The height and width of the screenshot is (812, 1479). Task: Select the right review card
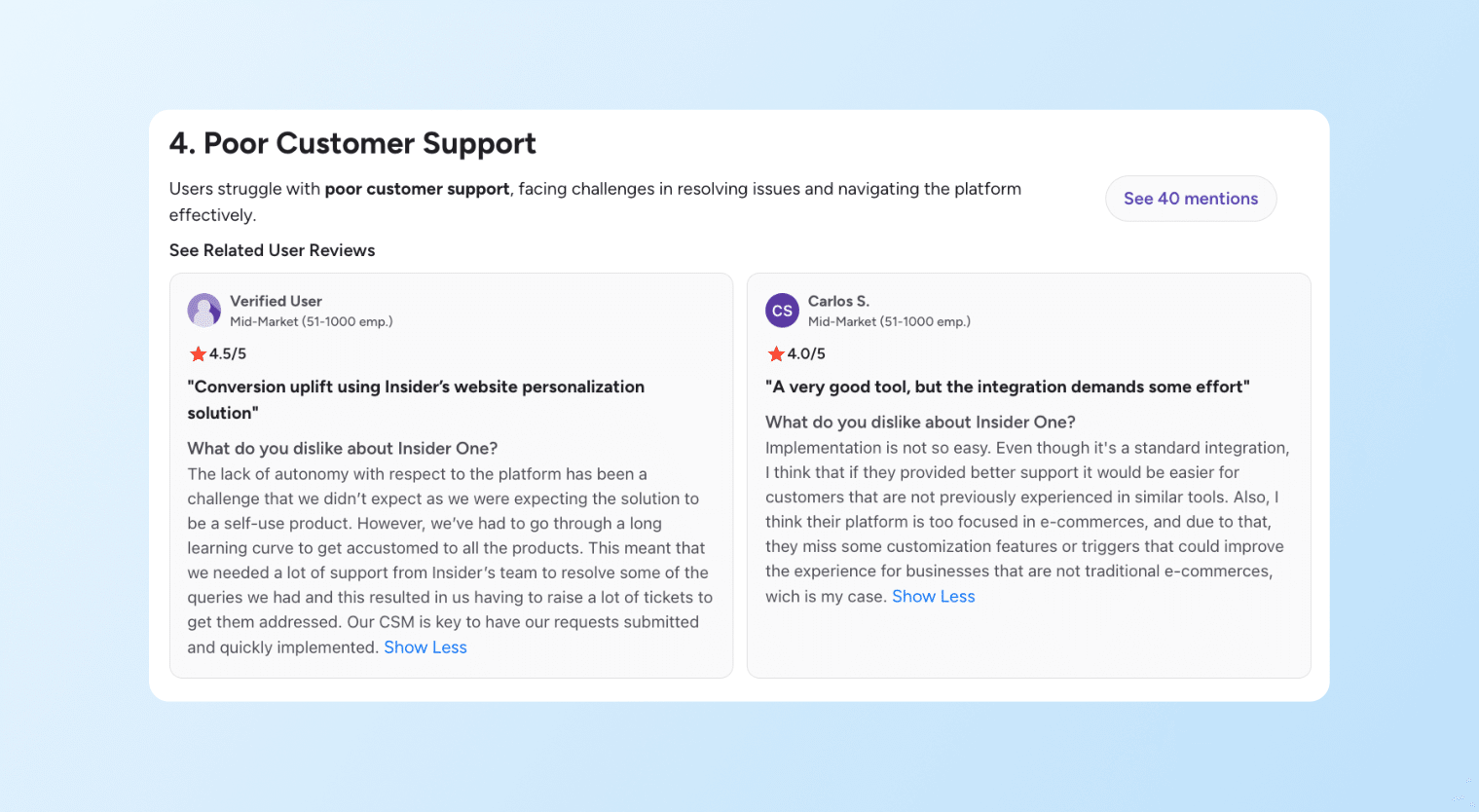coord(1028,474)
